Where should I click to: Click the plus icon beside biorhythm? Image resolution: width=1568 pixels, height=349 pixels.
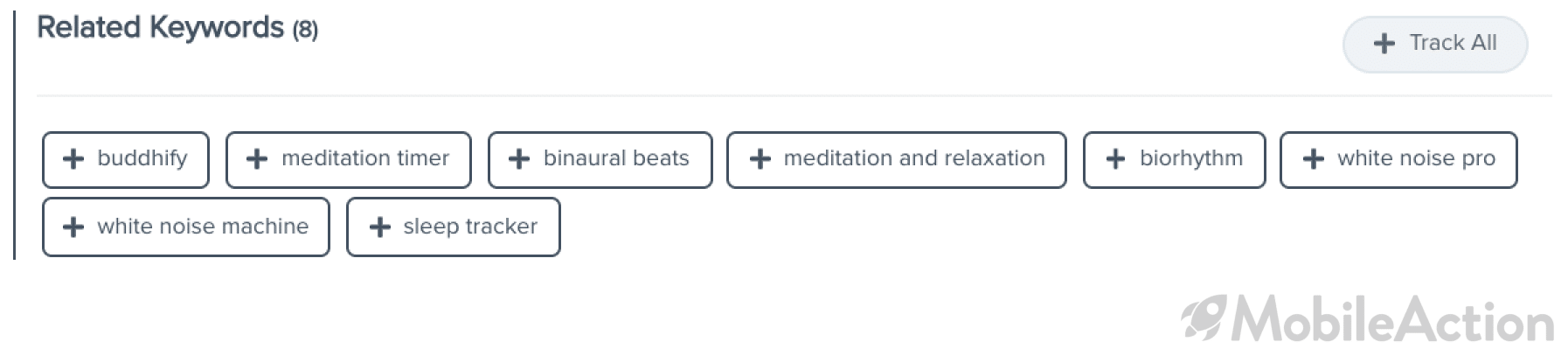click(1116, 158)
